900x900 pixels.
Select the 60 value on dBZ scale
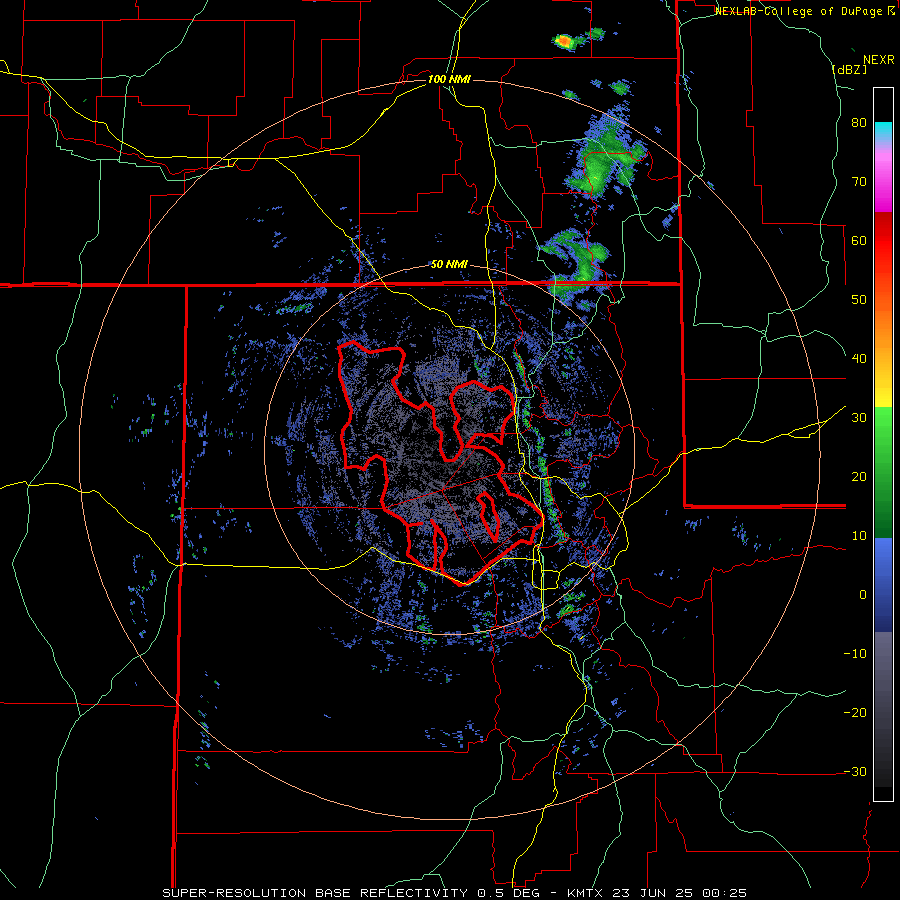(859, 241)
